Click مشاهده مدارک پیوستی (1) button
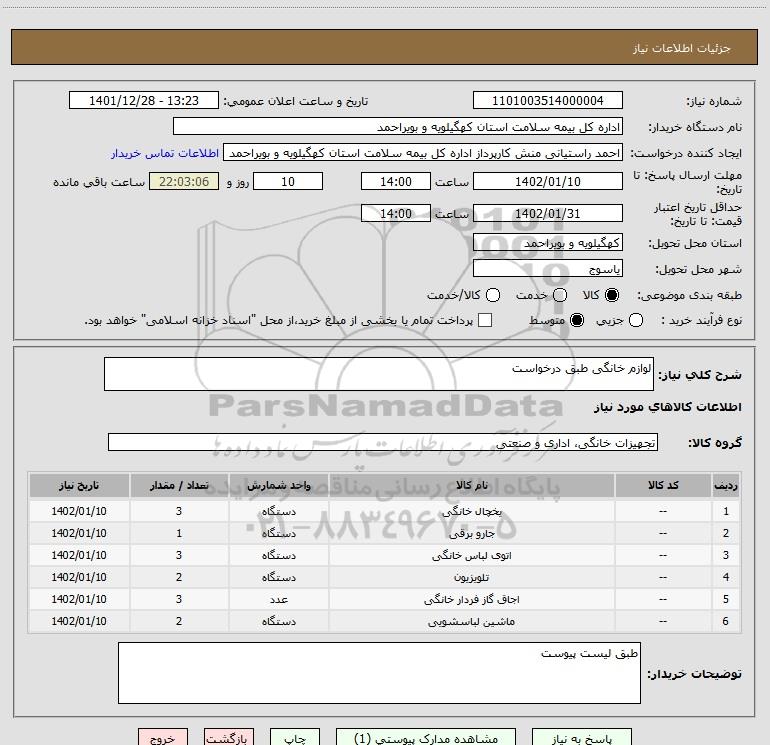The width and height of the screenshot is (770, 745). click(426, 738)
